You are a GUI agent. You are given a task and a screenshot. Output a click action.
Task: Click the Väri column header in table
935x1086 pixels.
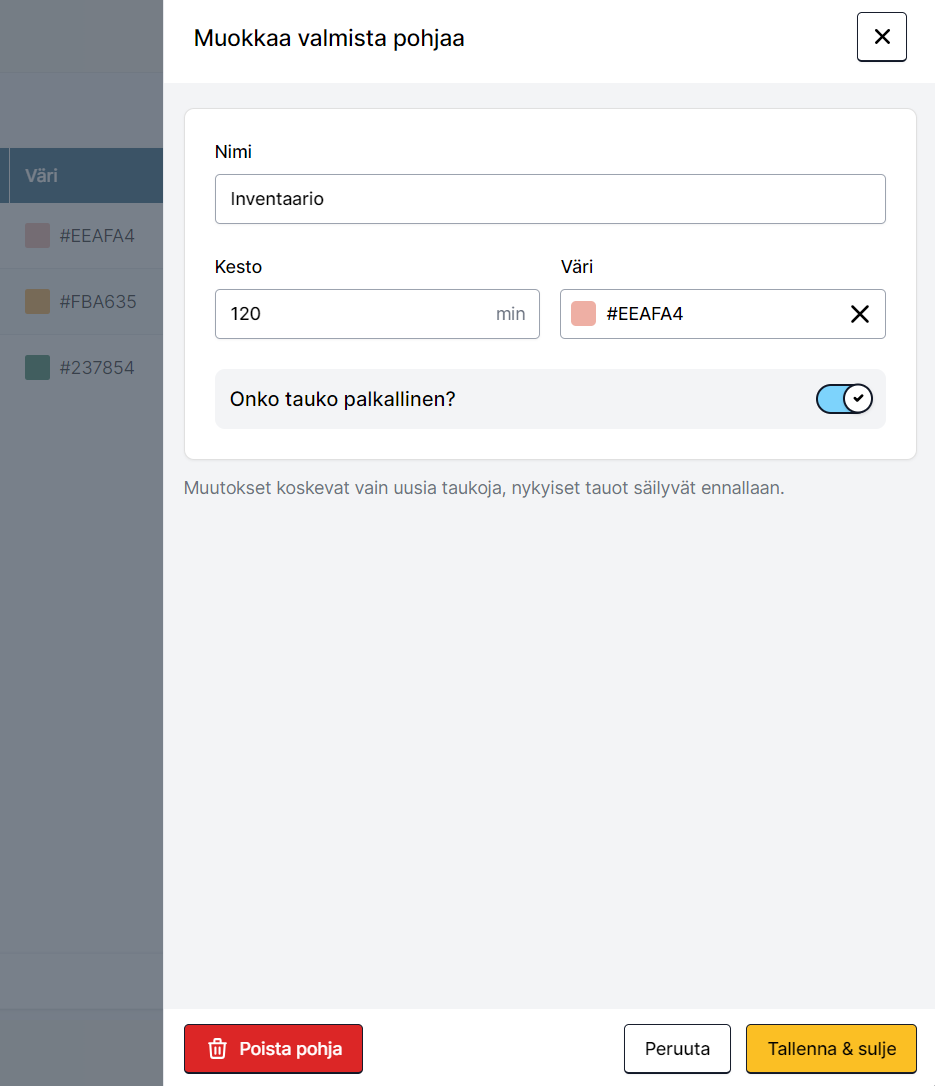click(42, 176)
